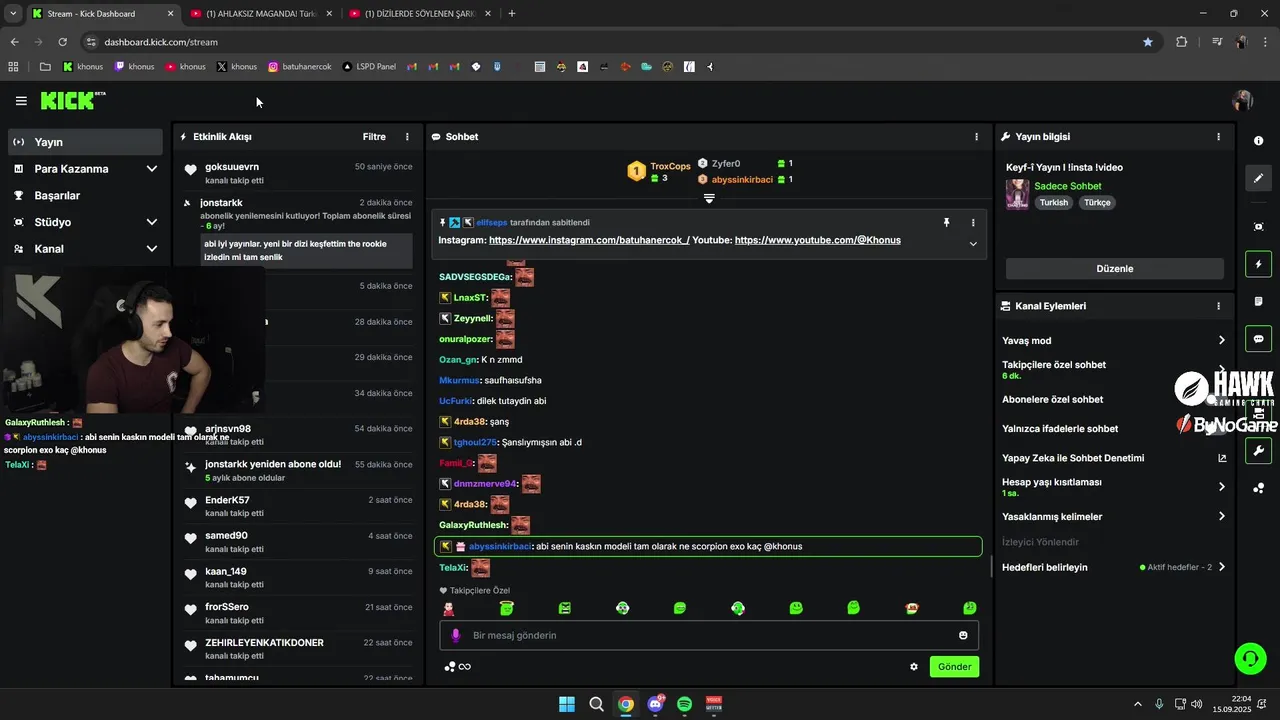Open the pinned message three-dot menu
This screenshot has width=1280, height=720.
973,222
